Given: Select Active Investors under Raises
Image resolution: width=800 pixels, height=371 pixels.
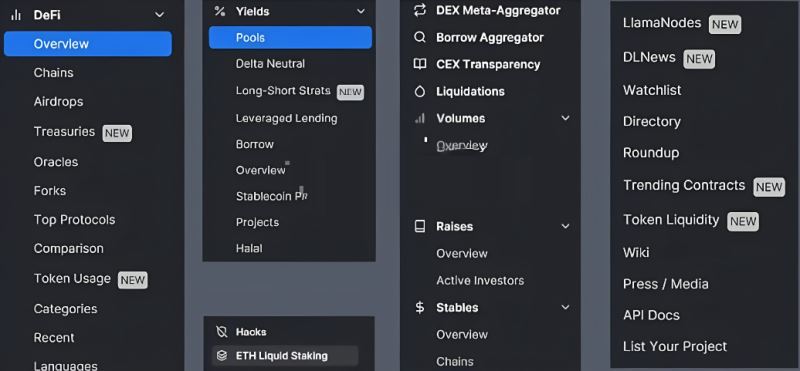Looking at the screenshot, I should [480, 280].
